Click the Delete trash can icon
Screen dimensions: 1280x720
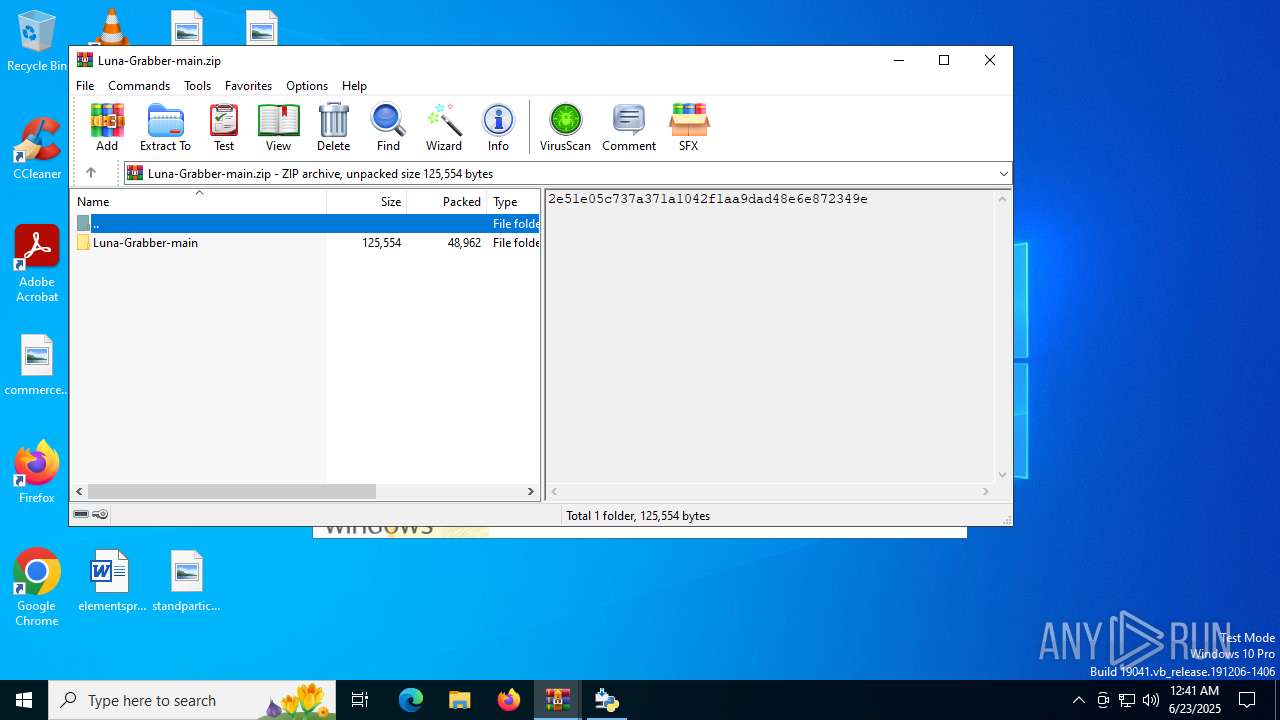pyautogui.click(x=333, y=127)
